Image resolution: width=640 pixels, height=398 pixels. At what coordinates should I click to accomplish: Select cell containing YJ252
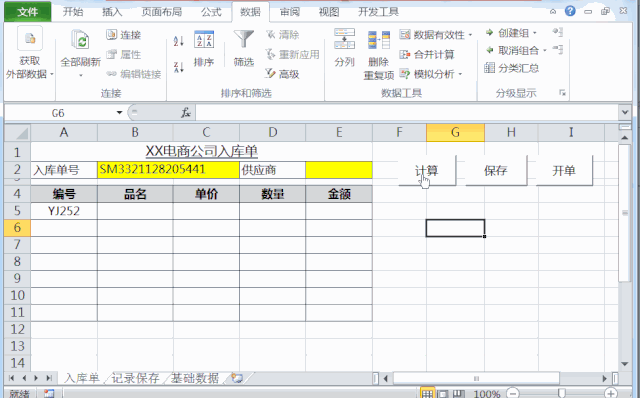64,211
